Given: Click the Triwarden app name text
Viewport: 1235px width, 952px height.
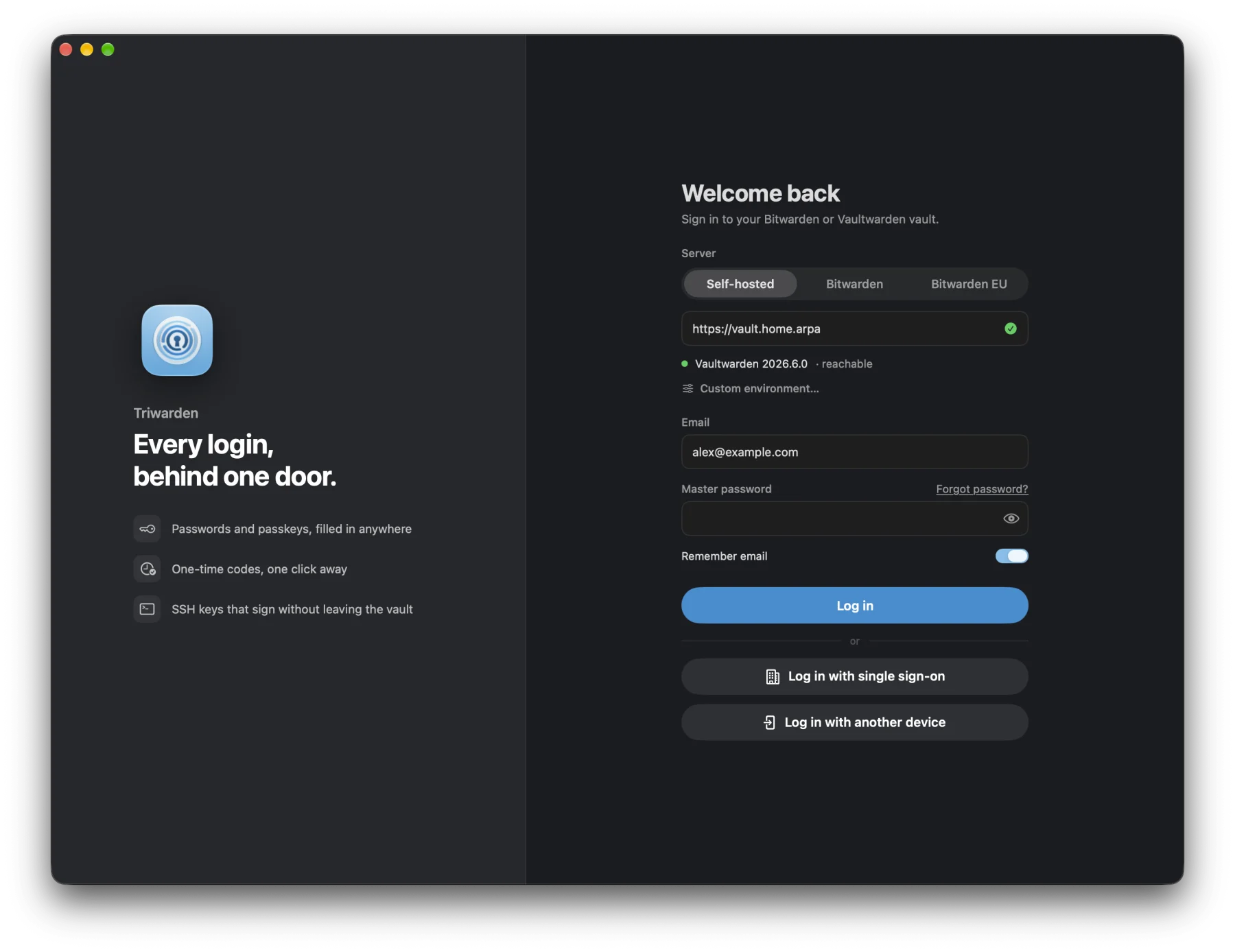Looking at the screenshot, I should (165, 413).
